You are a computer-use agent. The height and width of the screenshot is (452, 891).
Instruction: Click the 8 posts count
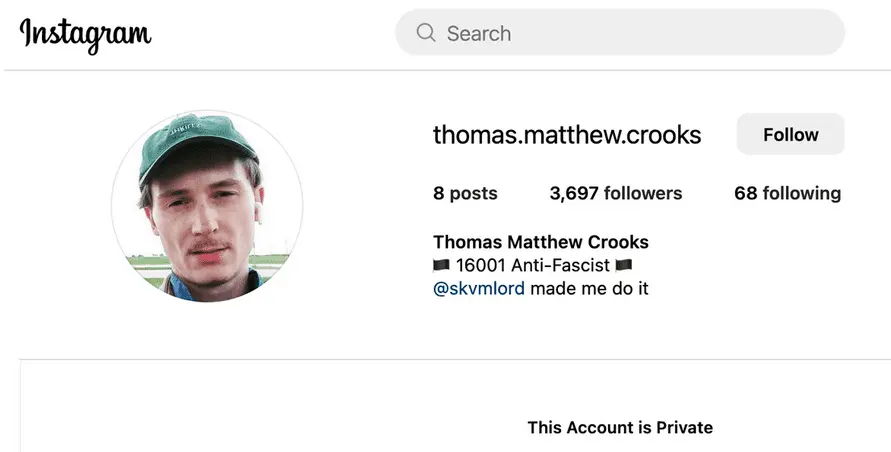click(465, 194)
